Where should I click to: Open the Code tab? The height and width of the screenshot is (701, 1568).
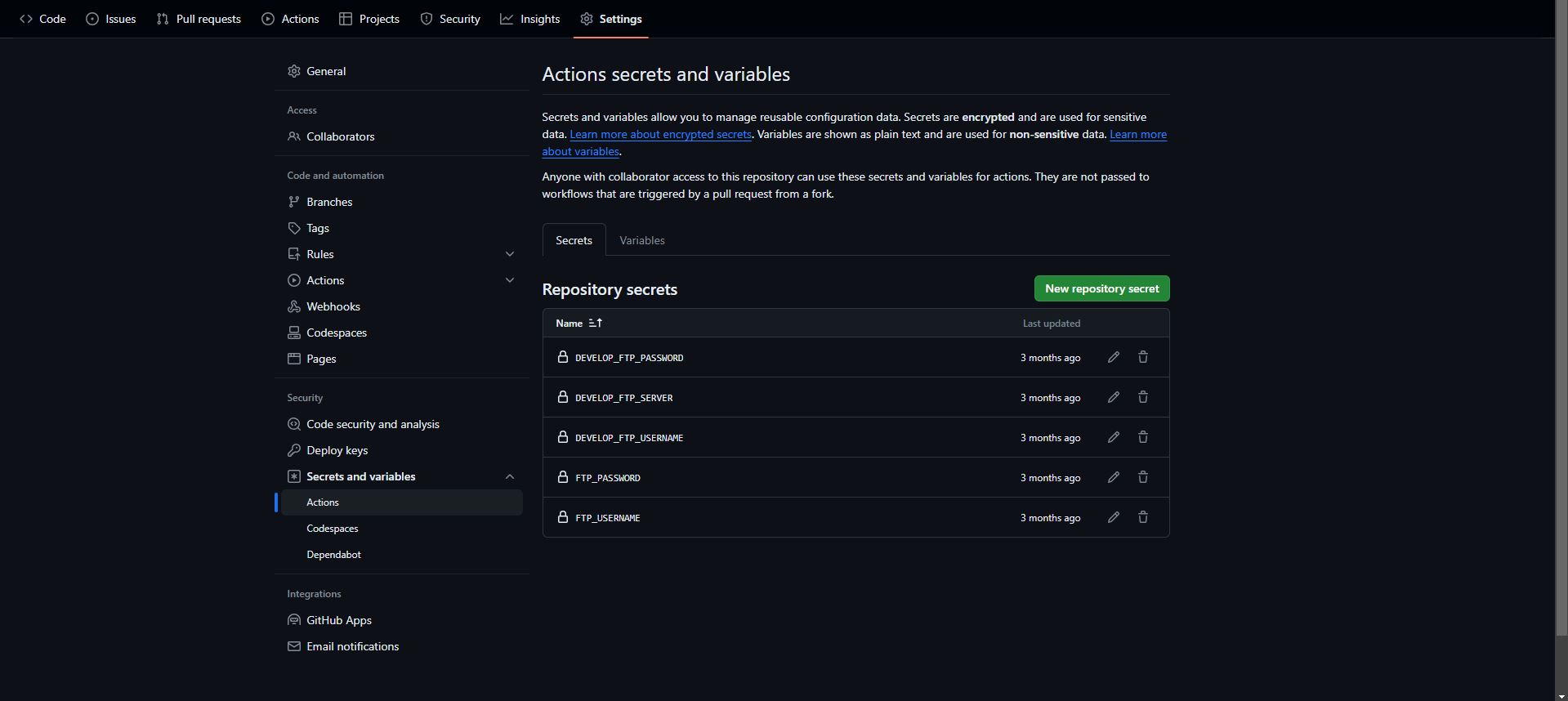click(x=42, y=19)
